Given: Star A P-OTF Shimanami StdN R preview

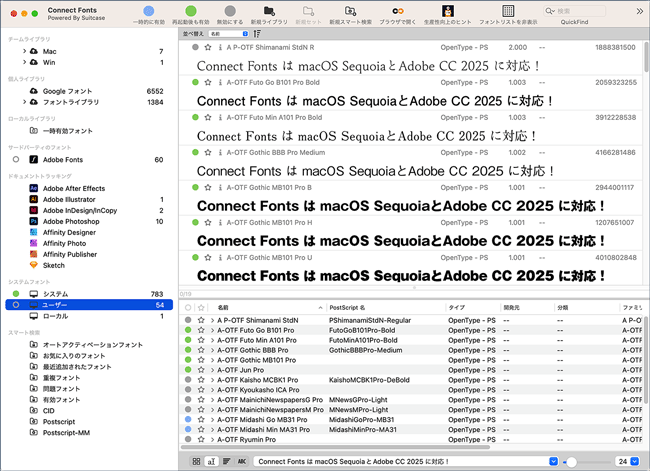Looking at the screenshot, I should pos(208,47).
